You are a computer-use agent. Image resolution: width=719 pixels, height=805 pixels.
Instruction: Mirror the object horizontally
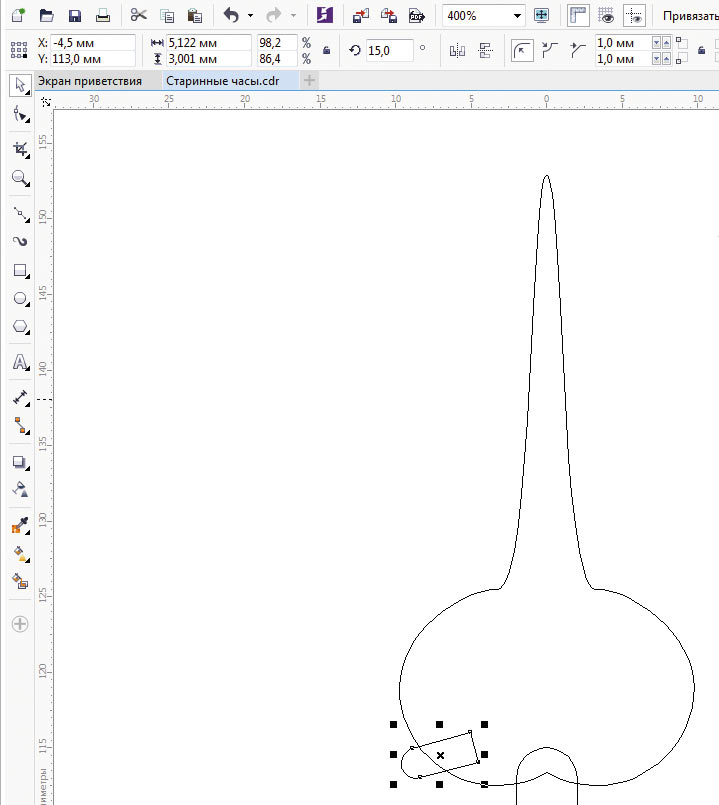pos(457,50)
